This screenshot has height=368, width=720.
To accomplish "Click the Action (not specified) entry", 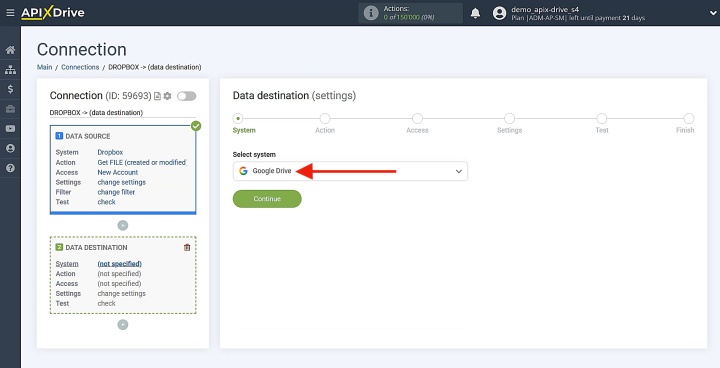I will (119, 273).
